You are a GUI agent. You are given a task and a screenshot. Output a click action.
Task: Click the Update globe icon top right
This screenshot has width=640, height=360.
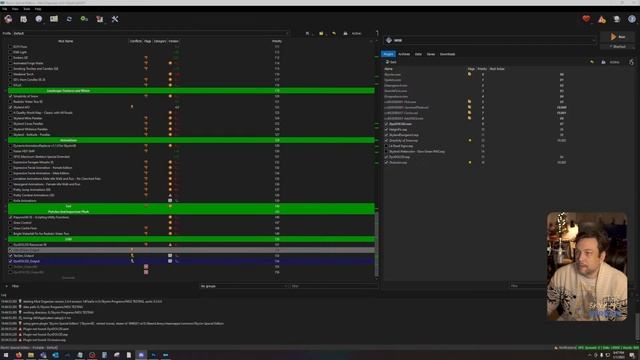[617, 19]
